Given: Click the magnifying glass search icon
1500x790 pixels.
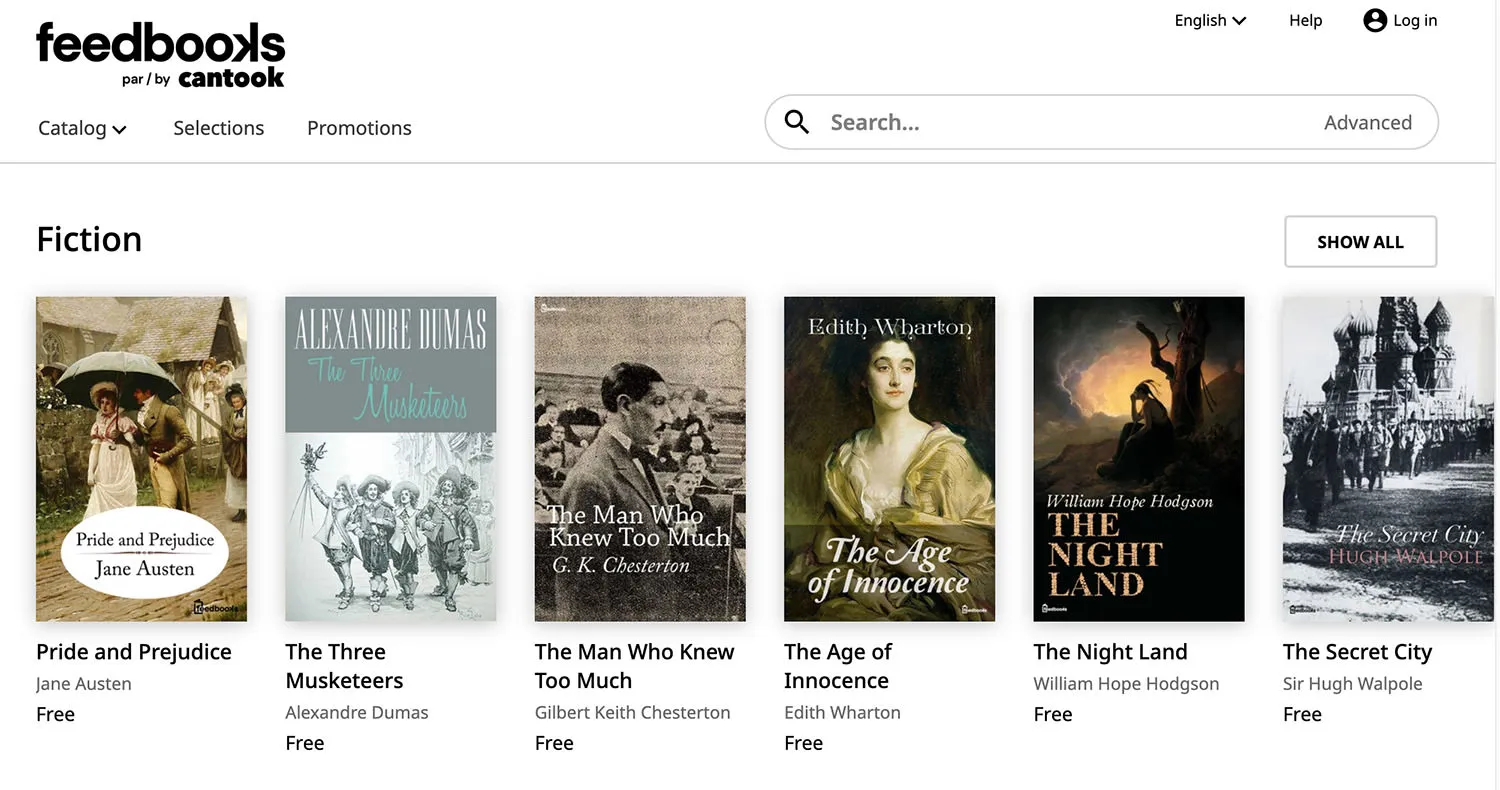Looking at the screenshot, I should [796, 122].
